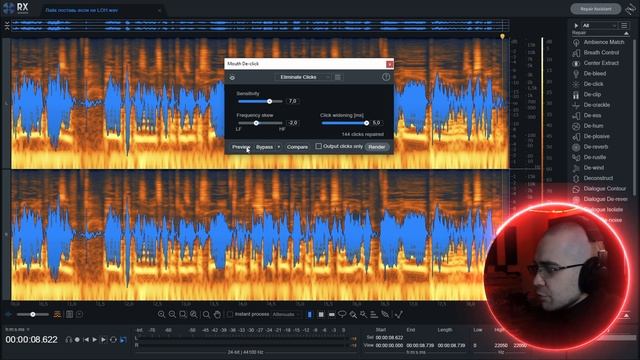Select the lasso selection tool
The image size is (640, 360).
[342, 314]
